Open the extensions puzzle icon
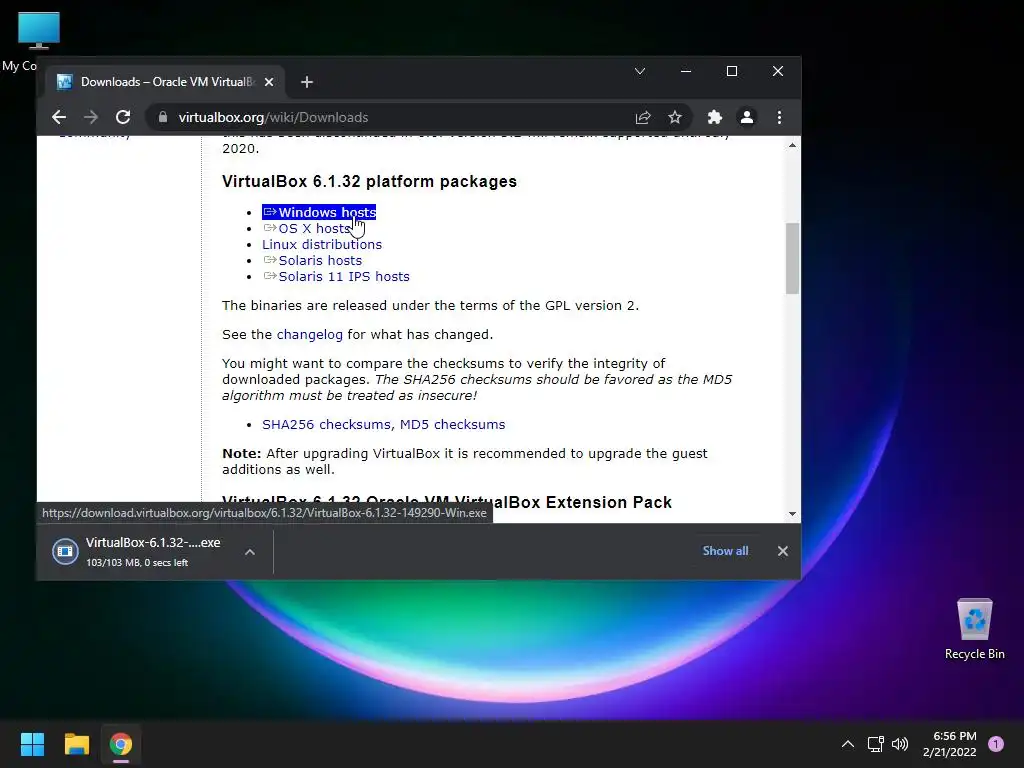This screenshot has height=768, width=1024. coord(714,118)
